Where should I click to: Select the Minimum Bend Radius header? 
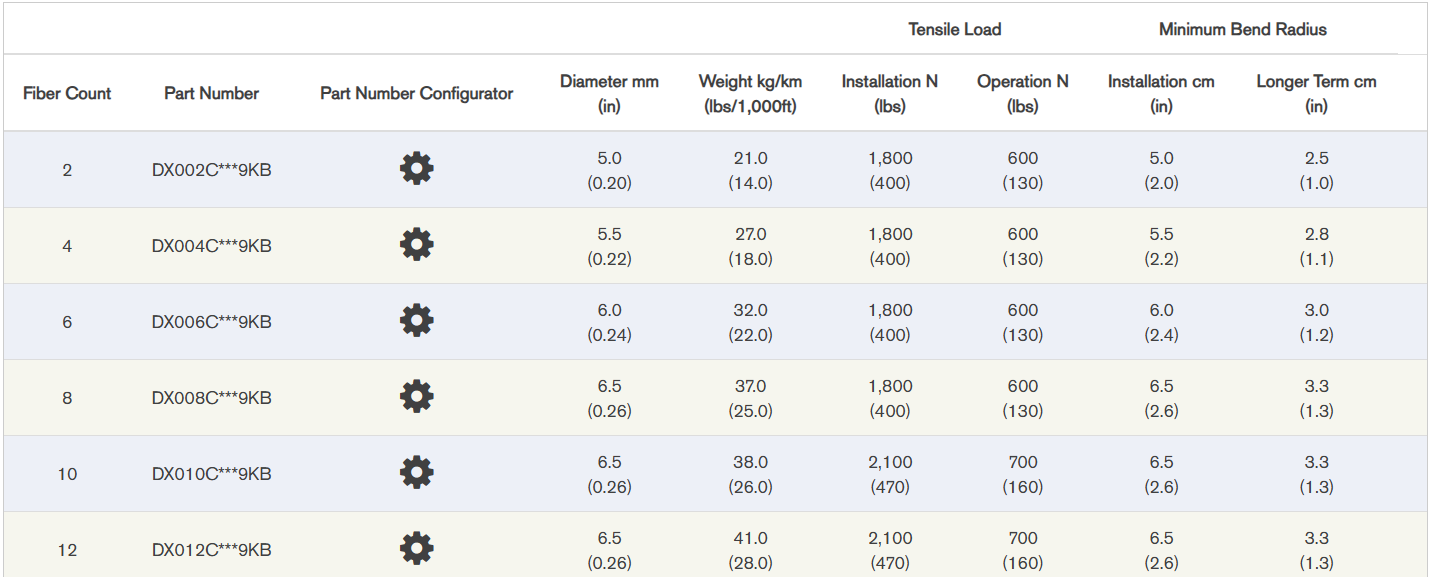click(1242, 29)
